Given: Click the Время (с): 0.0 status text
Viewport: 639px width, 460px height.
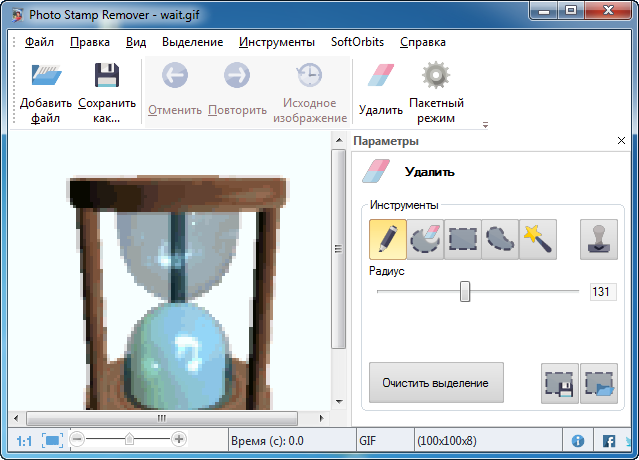Looking at the screenshot, I should (x=267, y=441).
